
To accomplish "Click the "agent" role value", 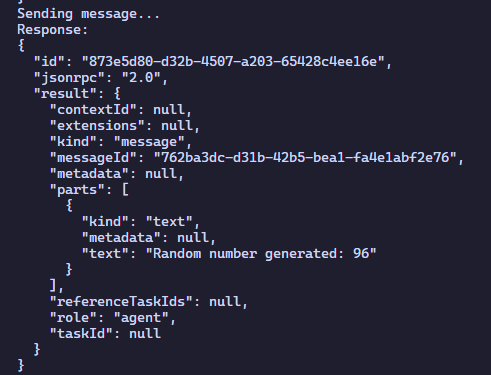I will (141, 318).
